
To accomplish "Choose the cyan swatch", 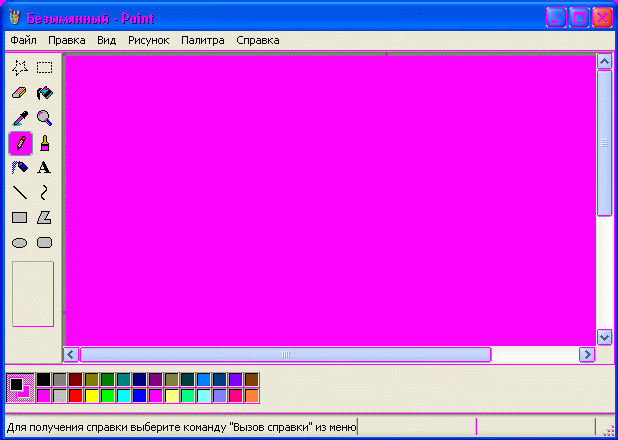I will [124, 395].
